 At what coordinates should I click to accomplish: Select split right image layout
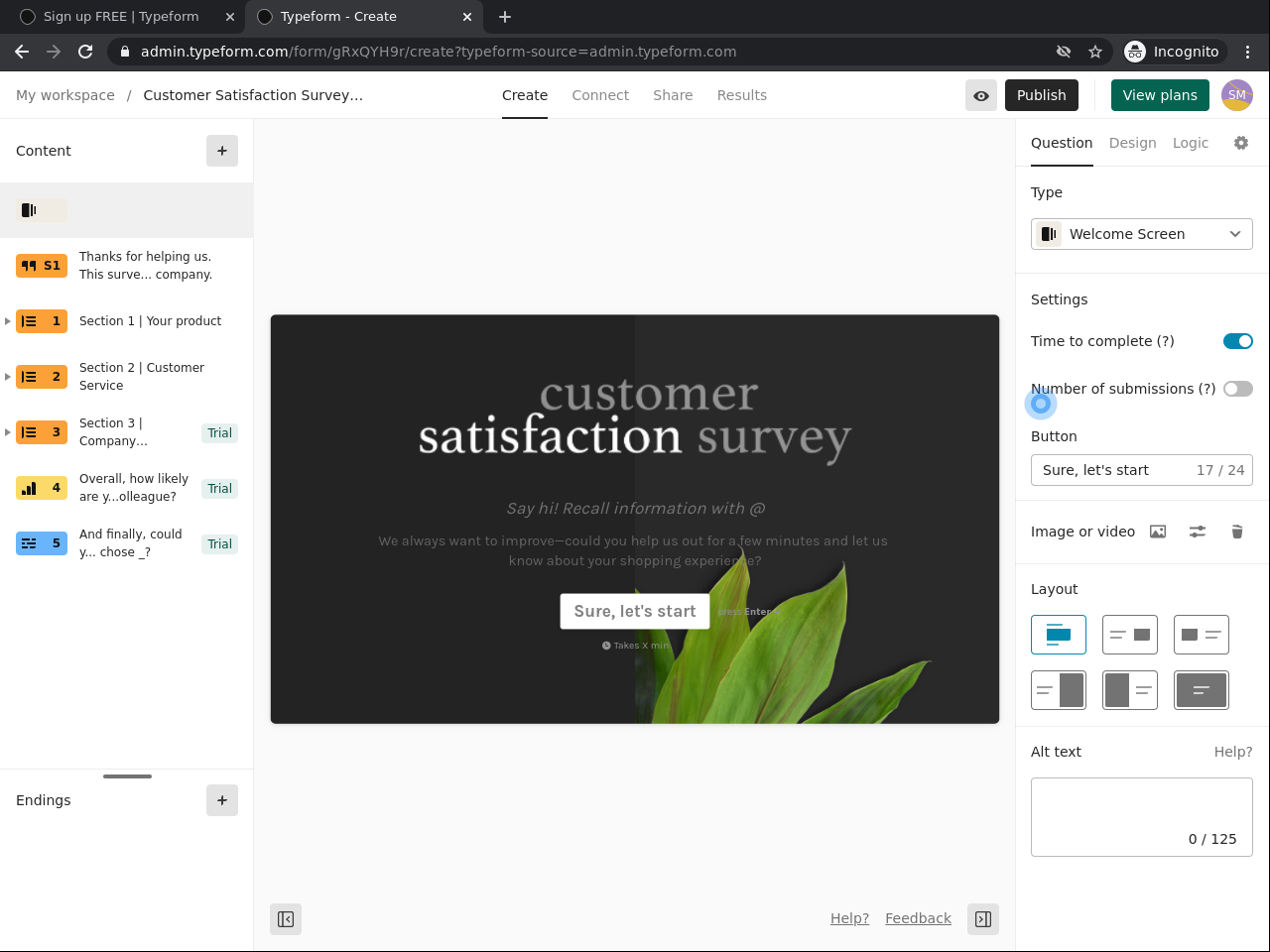tap(1059, 690)
